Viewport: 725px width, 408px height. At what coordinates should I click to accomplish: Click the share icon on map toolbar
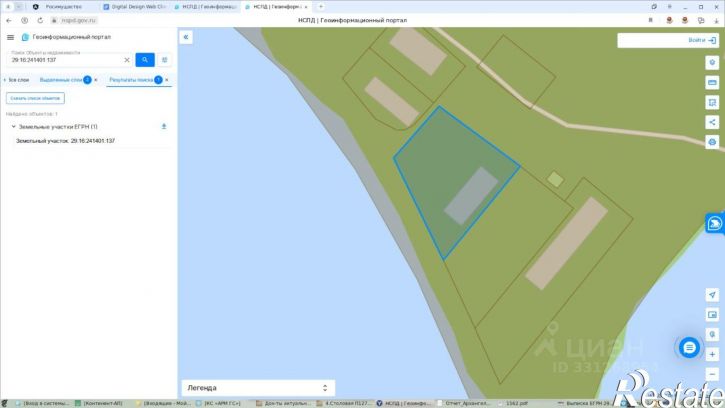coord(712,122)
